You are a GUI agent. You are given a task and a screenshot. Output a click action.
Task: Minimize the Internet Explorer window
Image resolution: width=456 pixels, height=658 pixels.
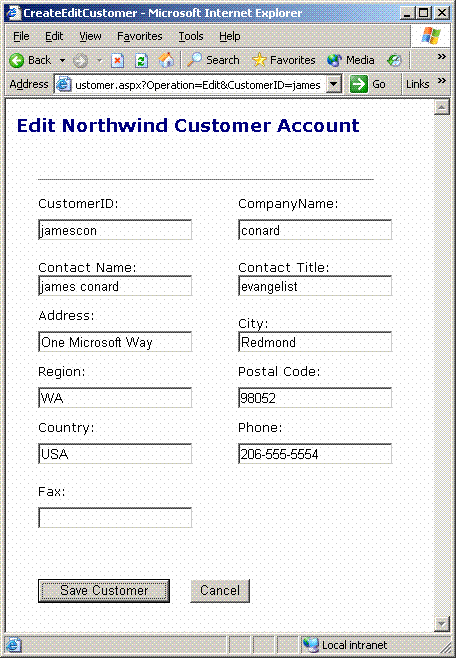(x=406, y=13)
